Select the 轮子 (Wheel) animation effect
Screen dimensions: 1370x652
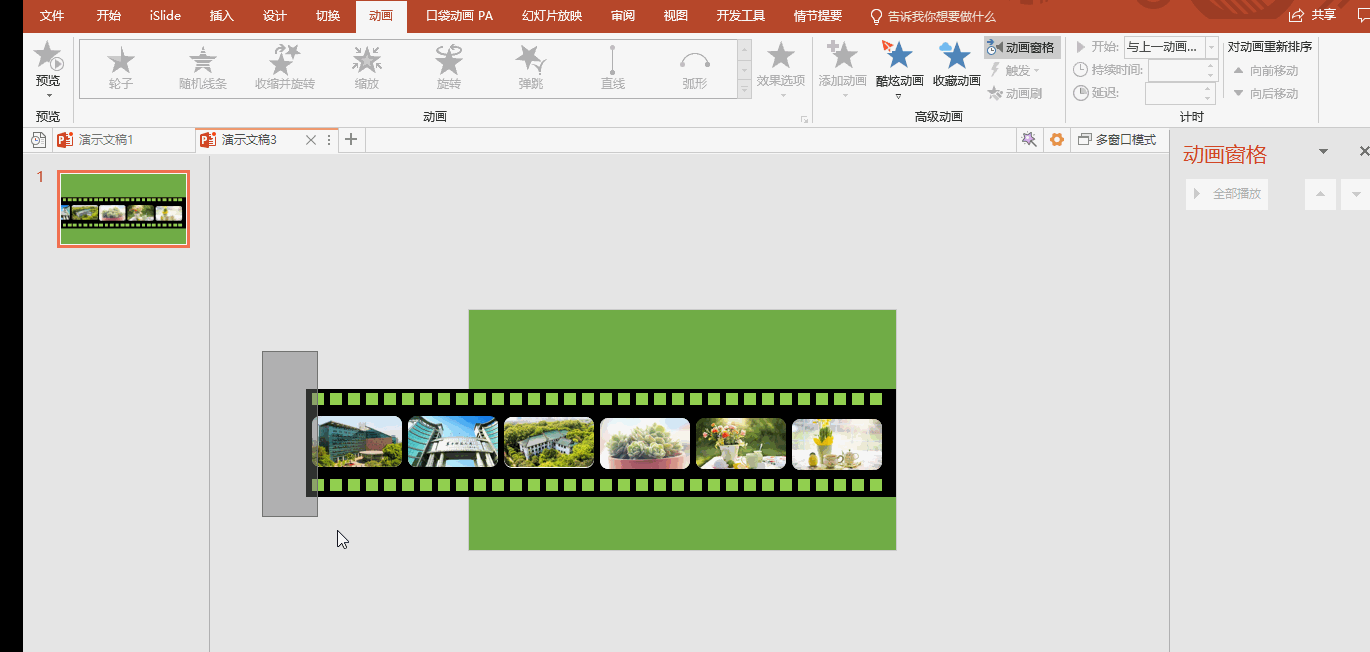coord(121,67)
